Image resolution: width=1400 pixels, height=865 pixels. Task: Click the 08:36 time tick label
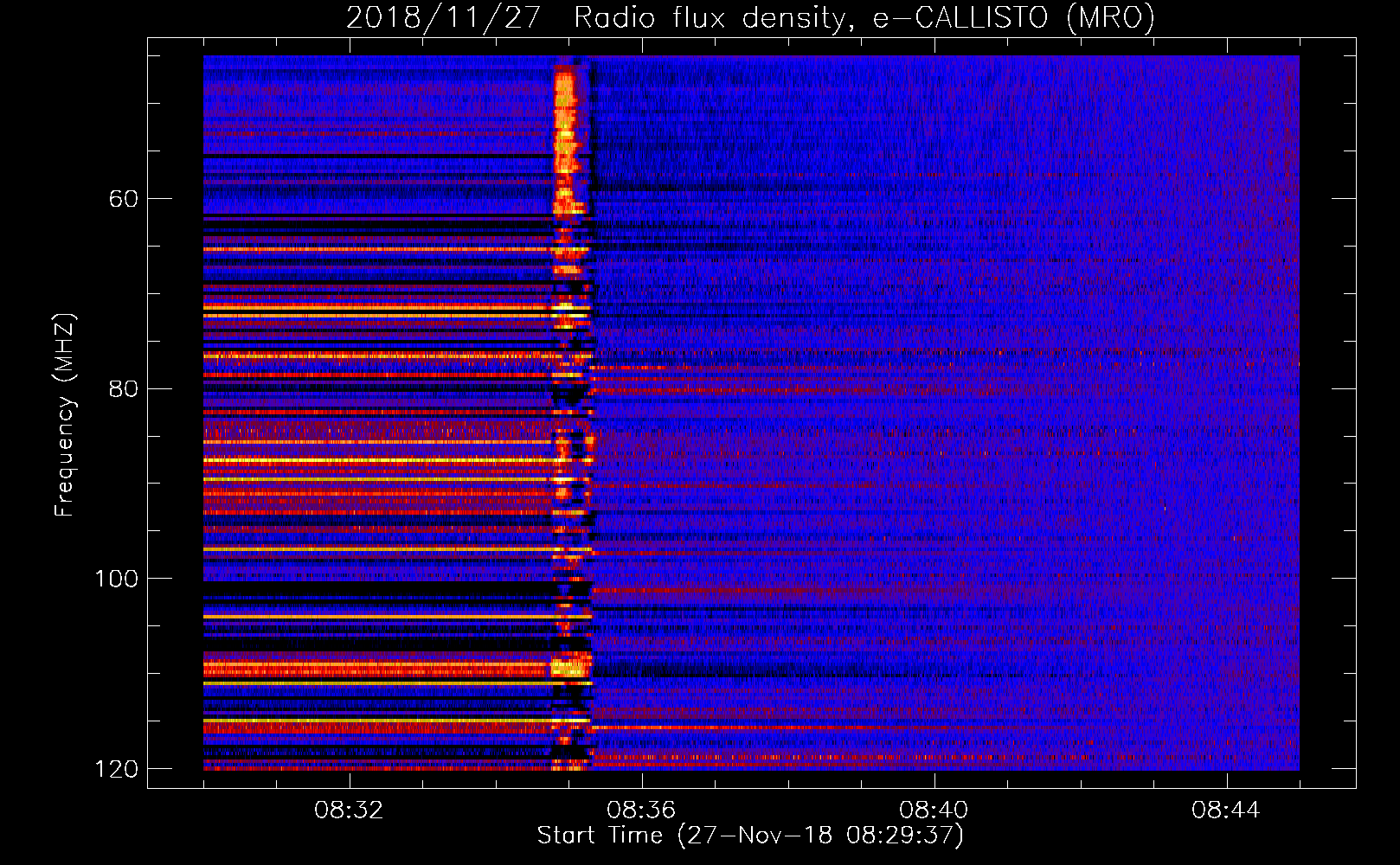click(x=641, y=811)
